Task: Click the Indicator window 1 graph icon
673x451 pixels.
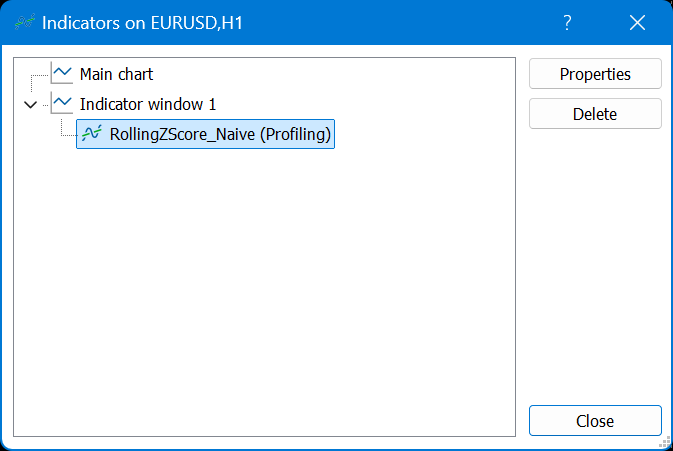Action: click(62, 103)
